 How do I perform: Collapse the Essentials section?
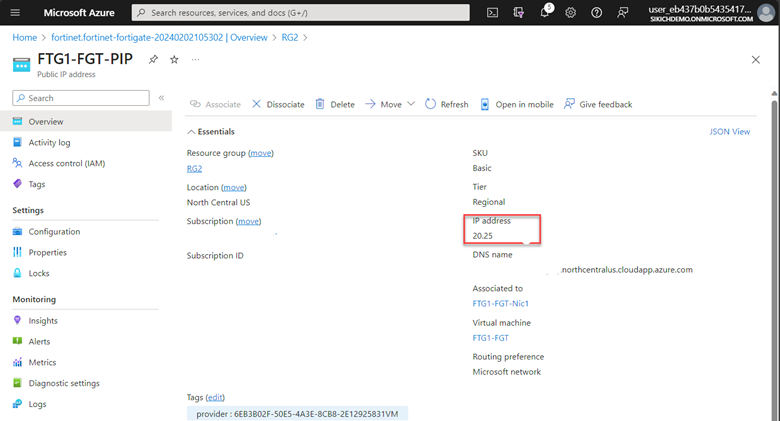pos(192,131)
